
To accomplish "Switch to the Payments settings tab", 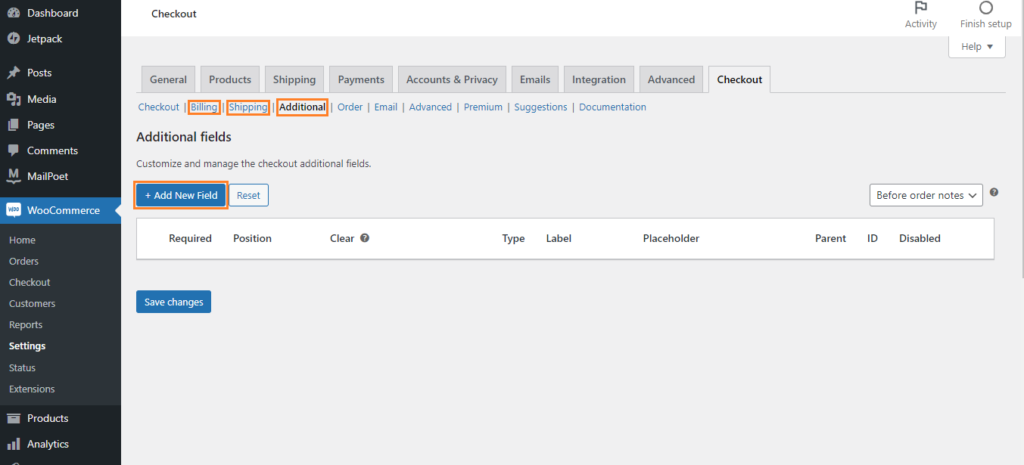I will click(x=361, y=79).
